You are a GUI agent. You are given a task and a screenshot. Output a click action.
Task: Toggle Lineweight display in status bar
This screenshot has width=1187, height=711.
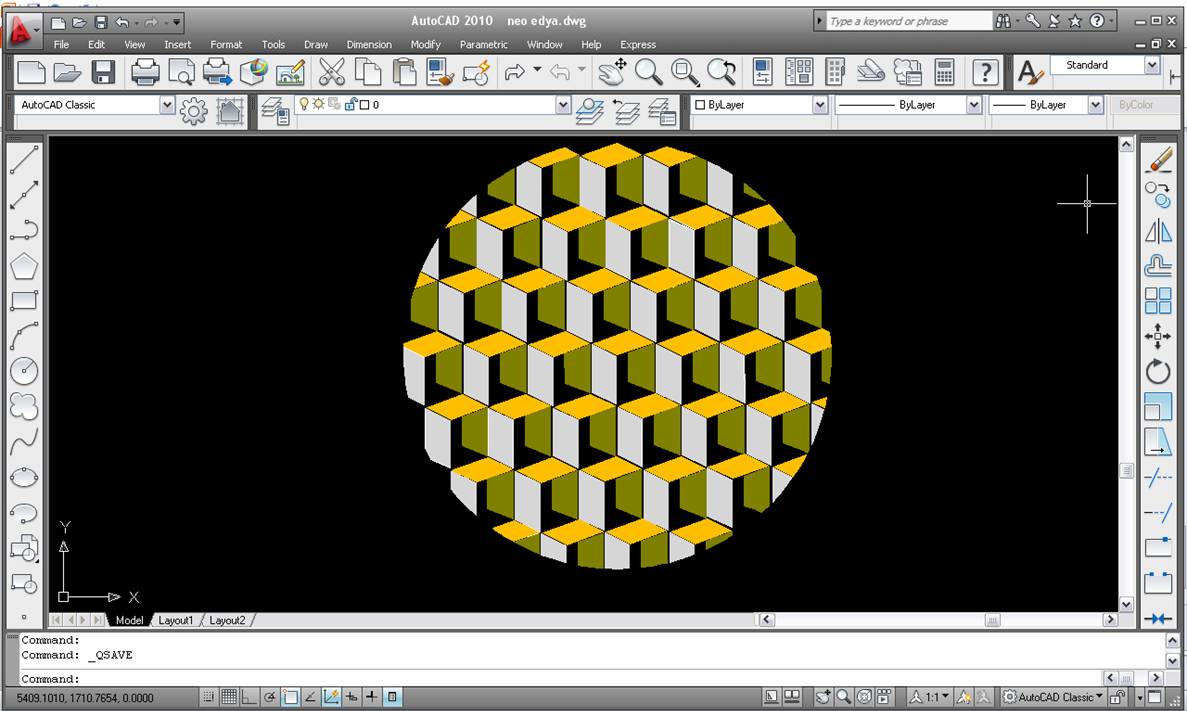click(x=372, y=697)
